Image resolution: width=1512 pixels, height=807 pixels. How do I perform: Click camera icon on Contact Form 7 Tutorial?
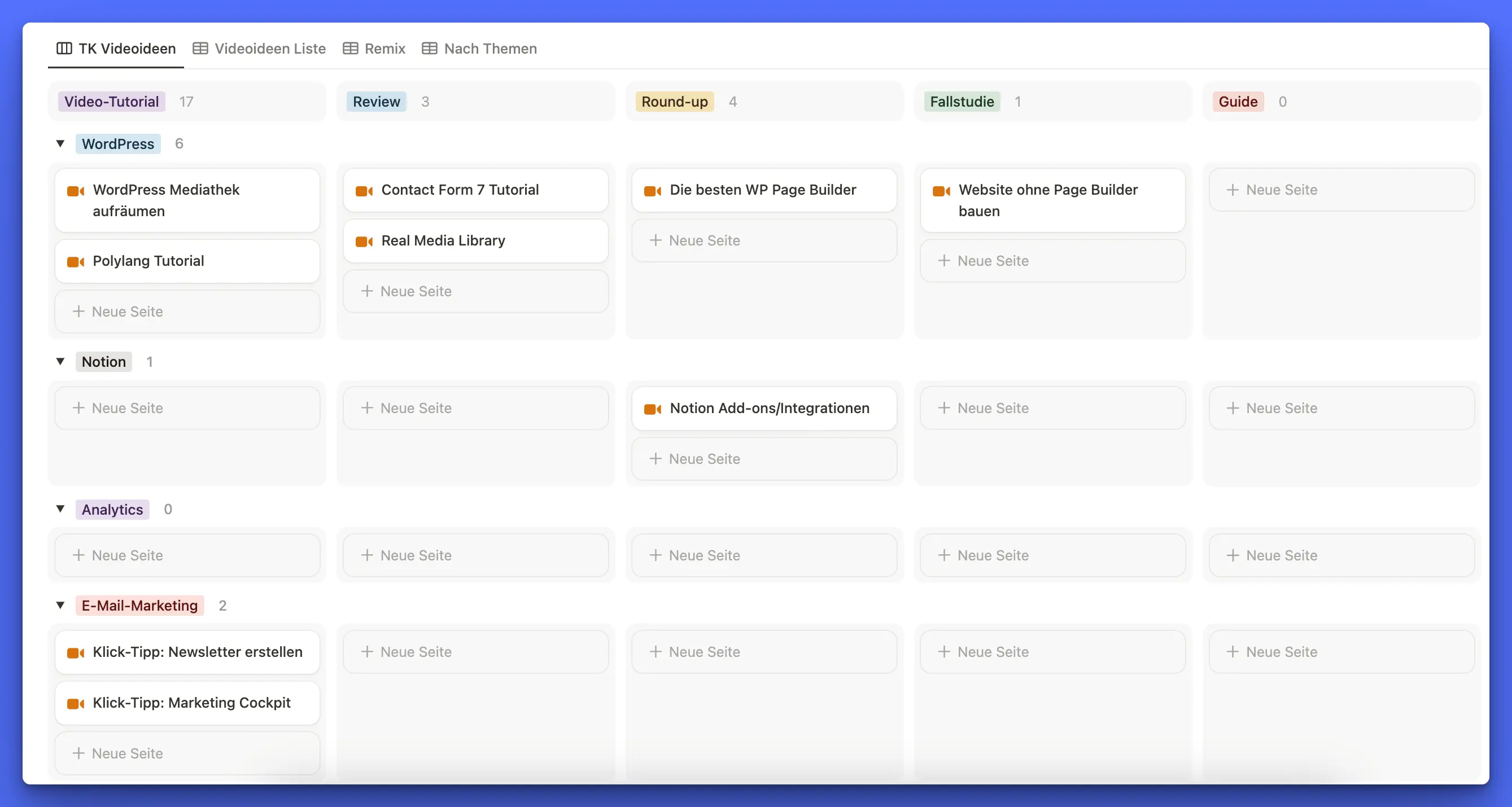click(364, 191)
